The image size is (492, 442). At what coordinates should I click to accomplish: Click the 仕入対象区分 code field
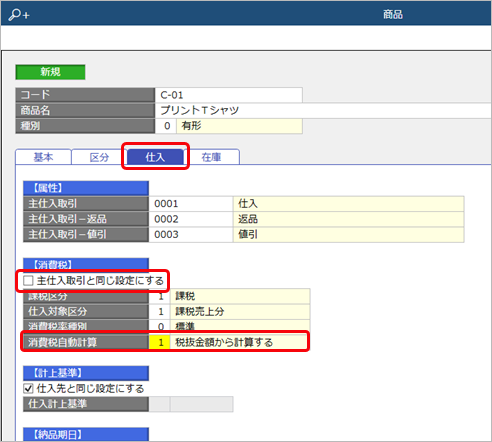click(x=160, y=311)
